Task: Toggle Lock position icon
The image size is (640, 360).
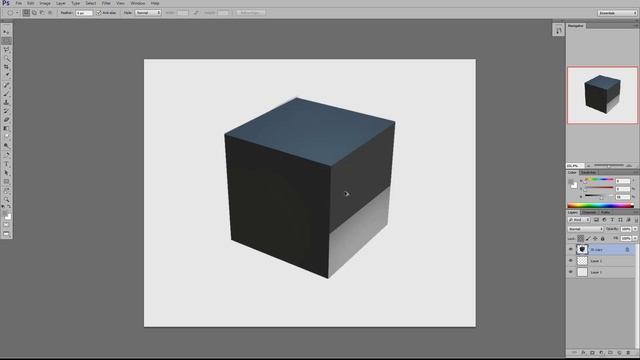Action: click(595, 238)
